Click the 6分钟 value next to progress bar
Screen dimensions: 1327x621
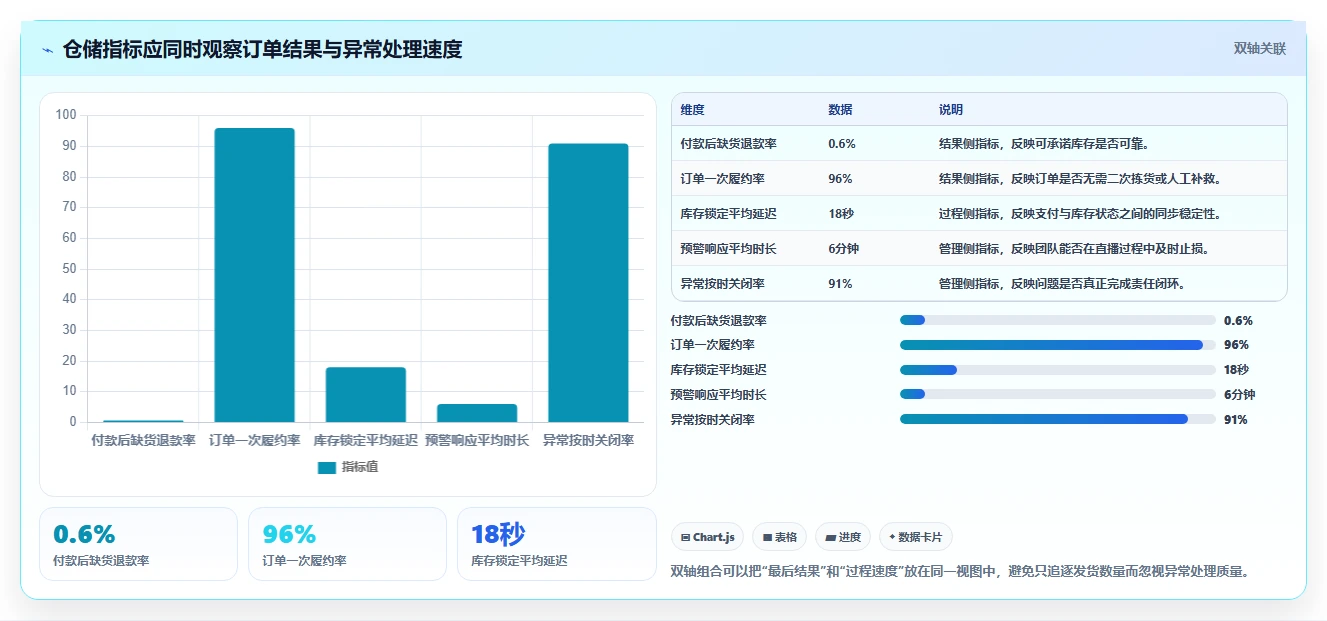1240,395
